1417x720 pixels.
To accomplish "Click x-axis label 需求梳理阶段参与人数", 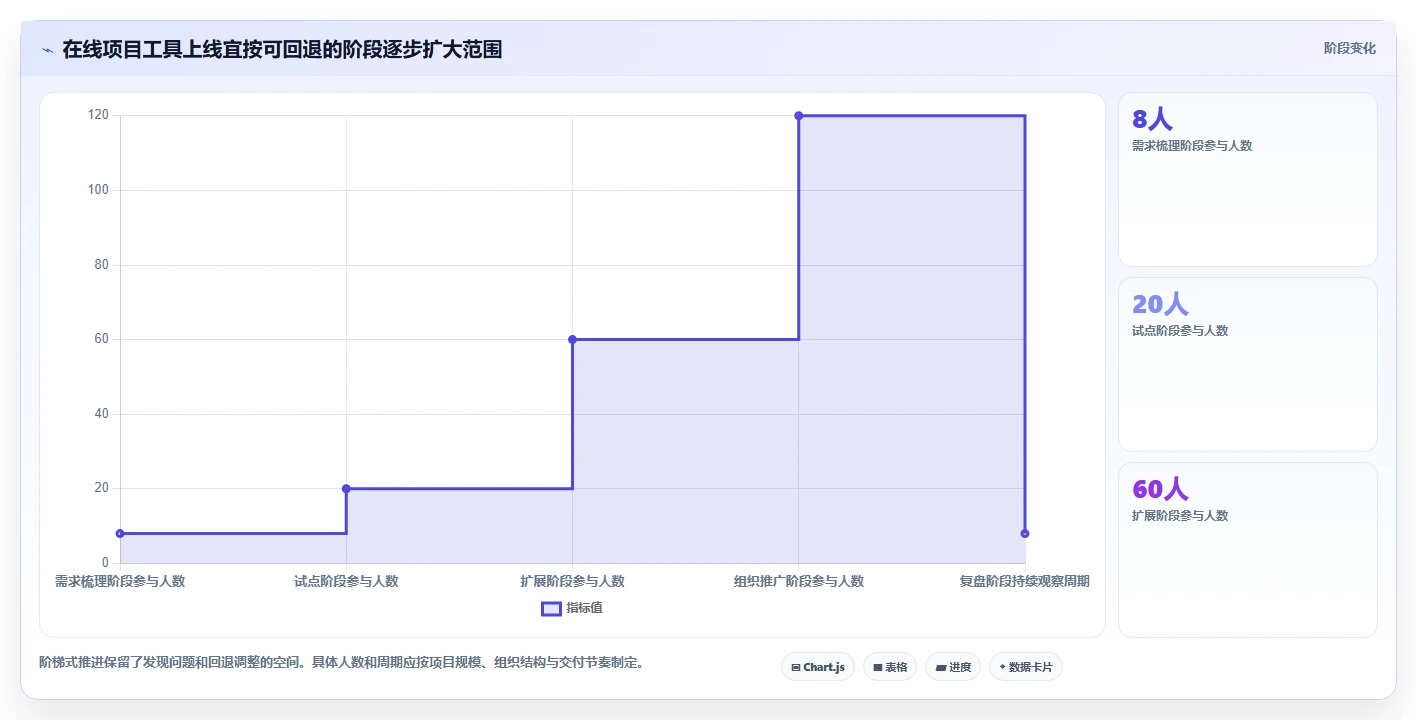I will [x=120, y=581].
